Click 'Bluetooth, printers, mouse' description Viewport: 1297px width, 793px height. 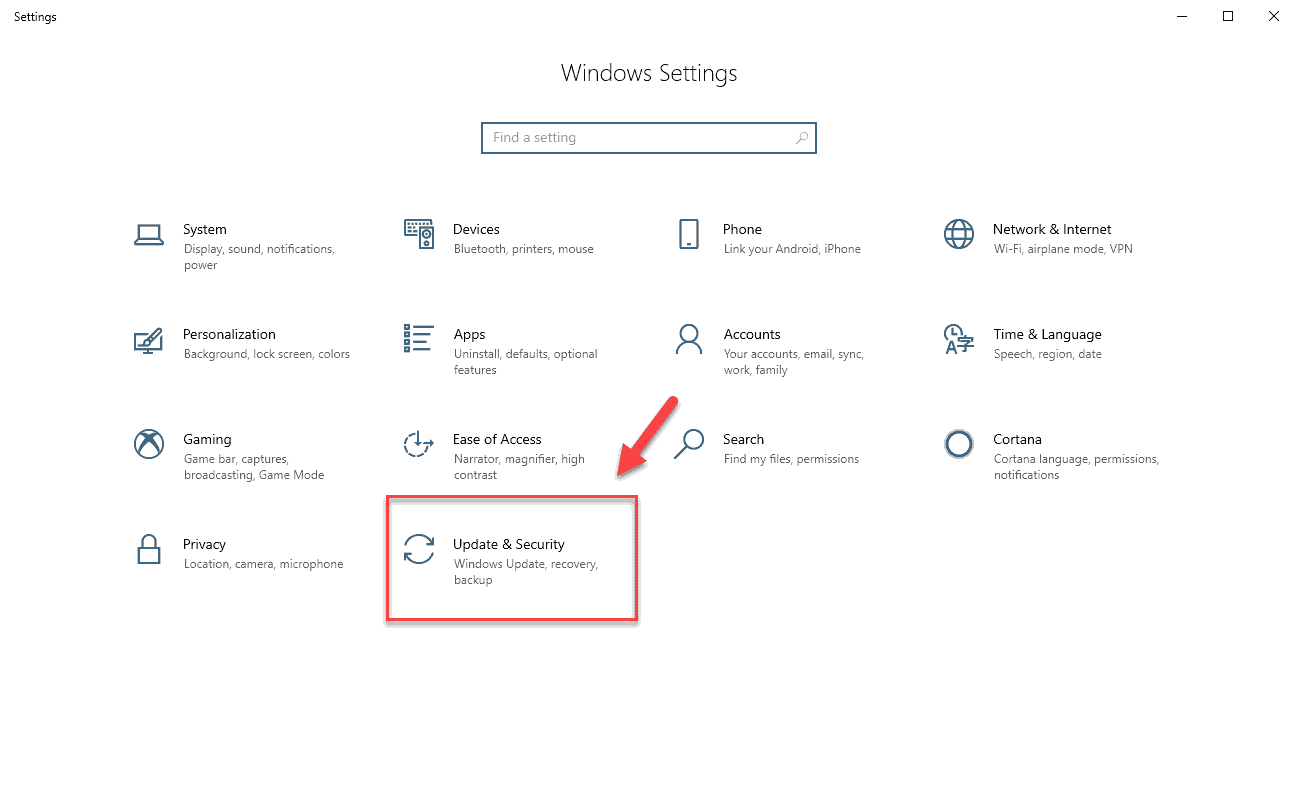click(x=523, y=249)
